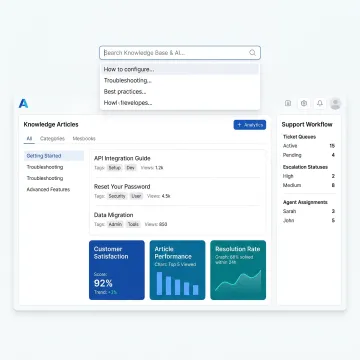The image size is (360, 360).
Task: Click "Views: 4.5k" under Reset Your Password
Action: (x=159, y=196)
